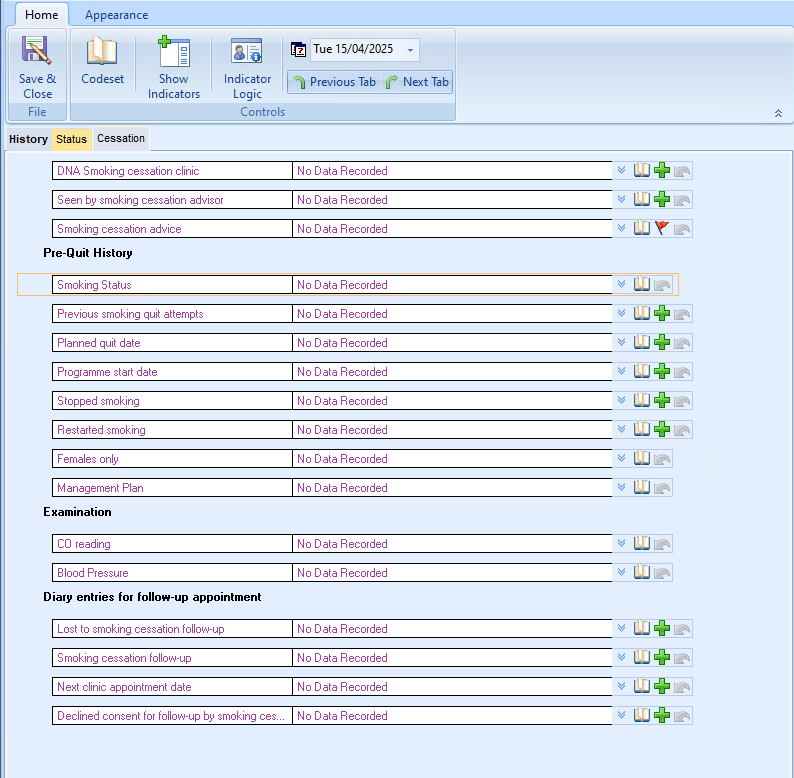Add entry for Smoking cessation follow-up
Viewport: 794px width, 778px height.
point(662,657)
